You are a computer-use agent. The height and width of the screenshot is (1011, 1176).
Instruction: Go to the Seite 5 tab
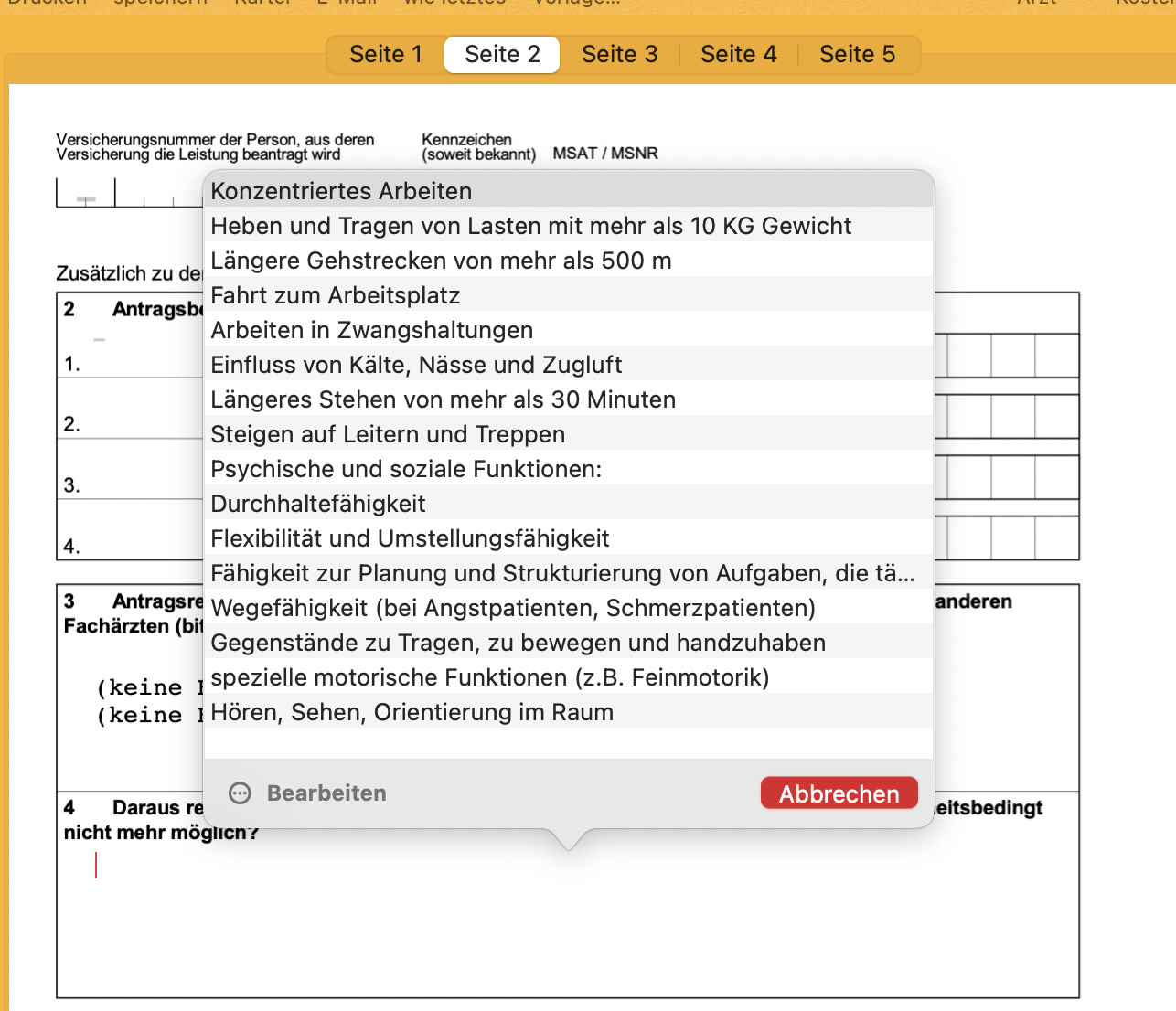coord(858,55)
